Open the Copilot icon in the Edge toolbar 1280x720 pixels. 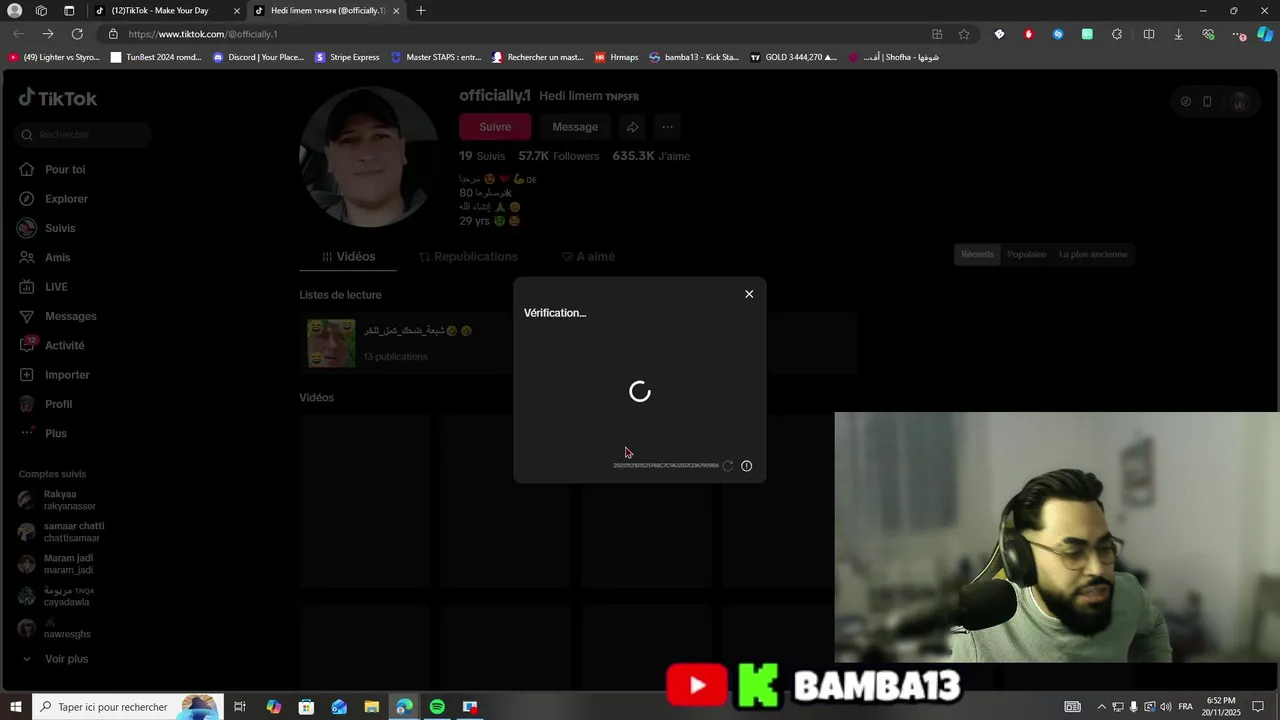1265,34
